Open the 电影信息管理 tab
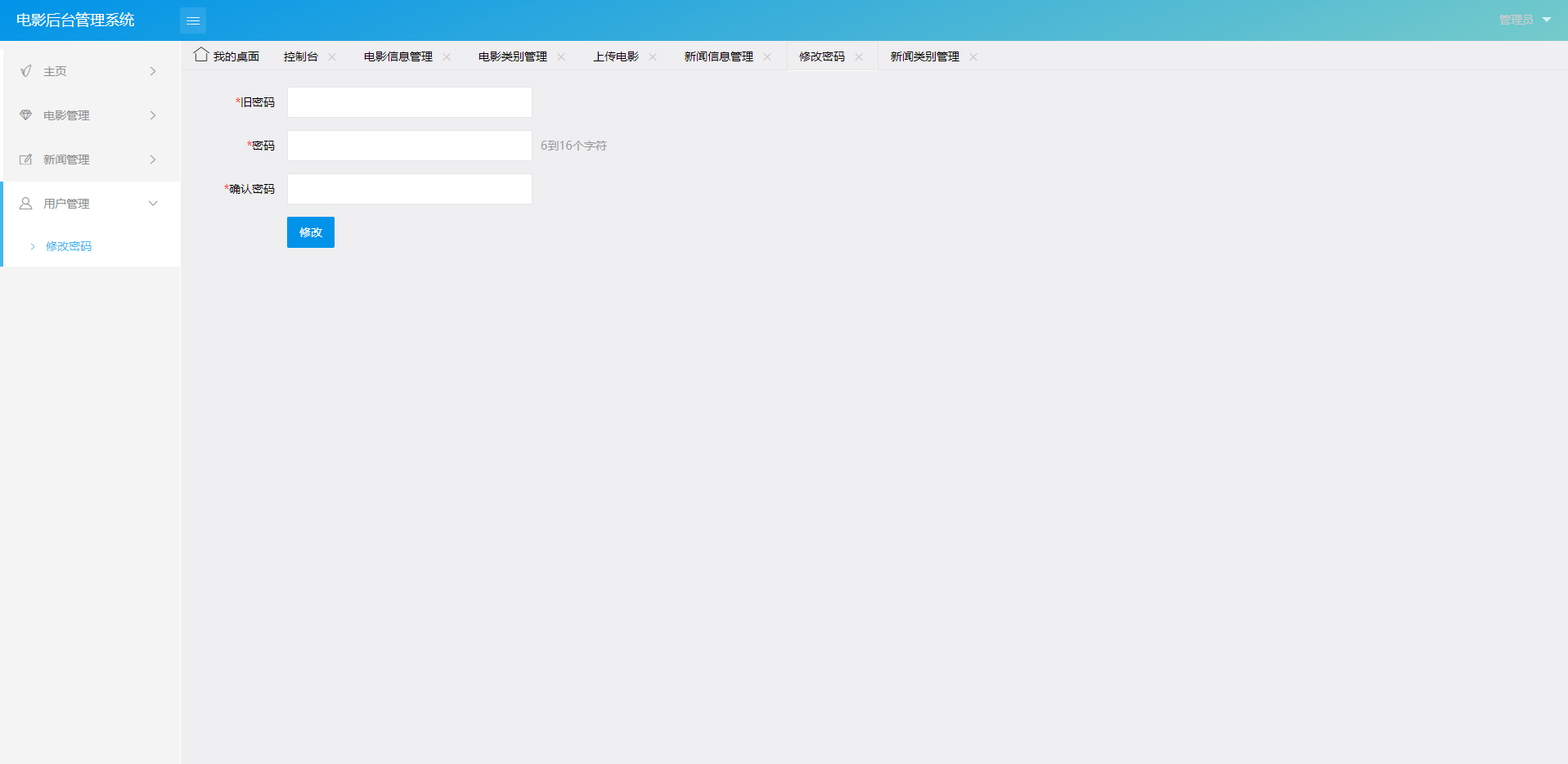The image size is (1568, 764). 398,56
